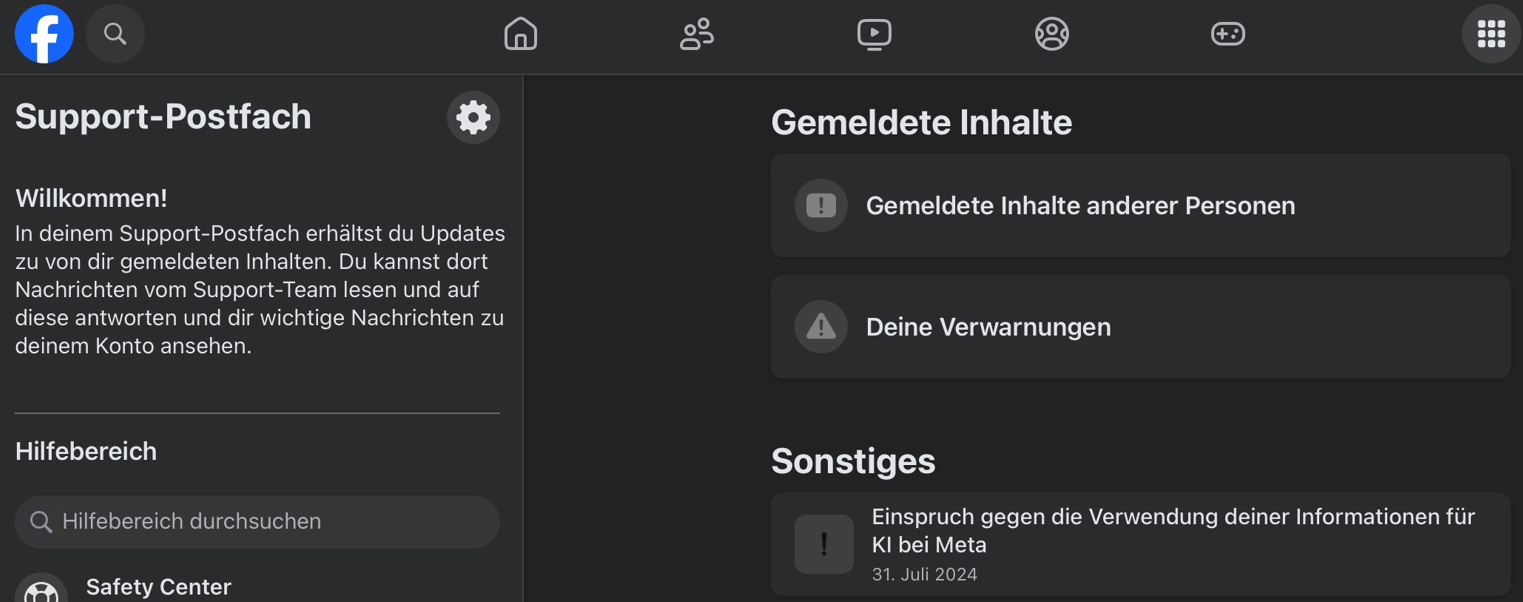The width and height of the screenshot is (1523, 602).
Task: Click the exclamation icon beside Einspruch entry
Action: [x=824, y=544]
